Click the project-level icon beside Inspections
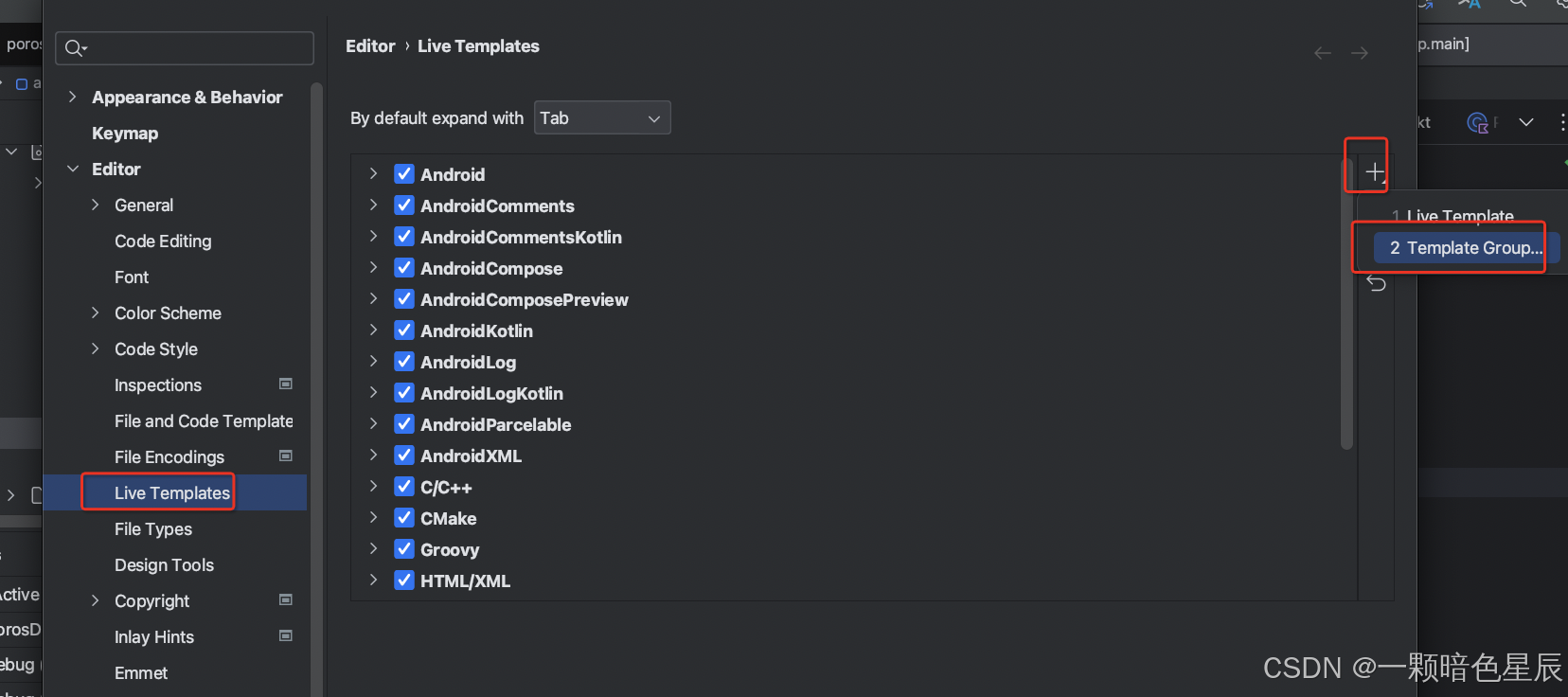1568x697 pixels. coord(286,384)
